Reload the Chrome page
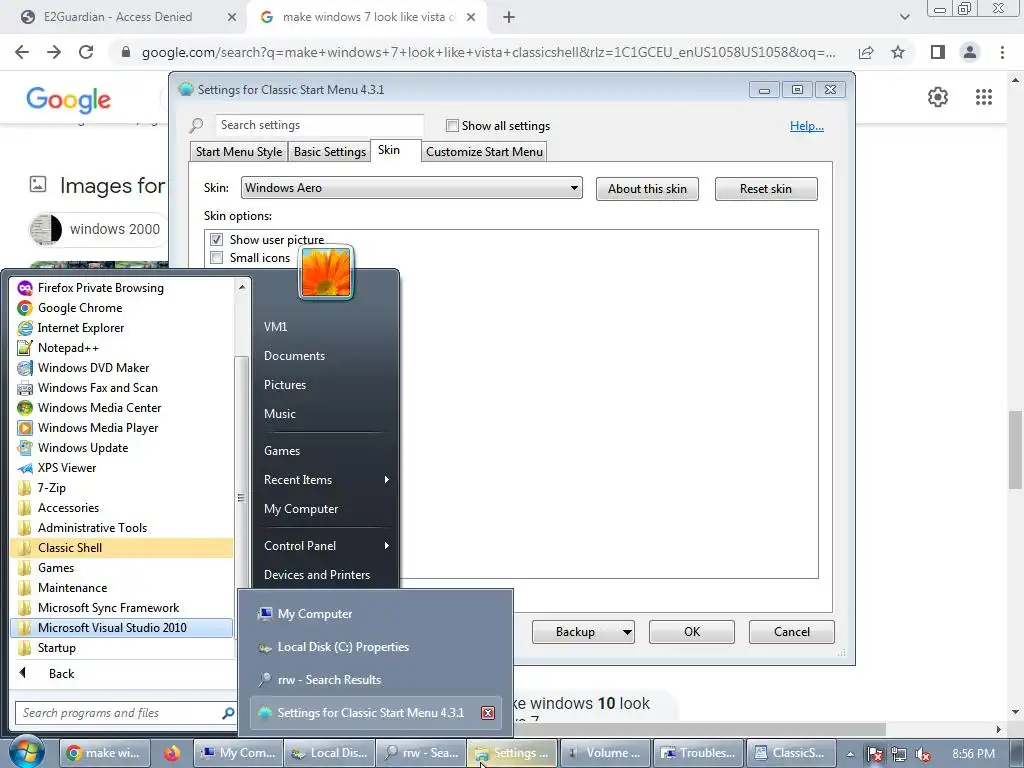This screenshot has width=1024, height=768. pos(86,52)
